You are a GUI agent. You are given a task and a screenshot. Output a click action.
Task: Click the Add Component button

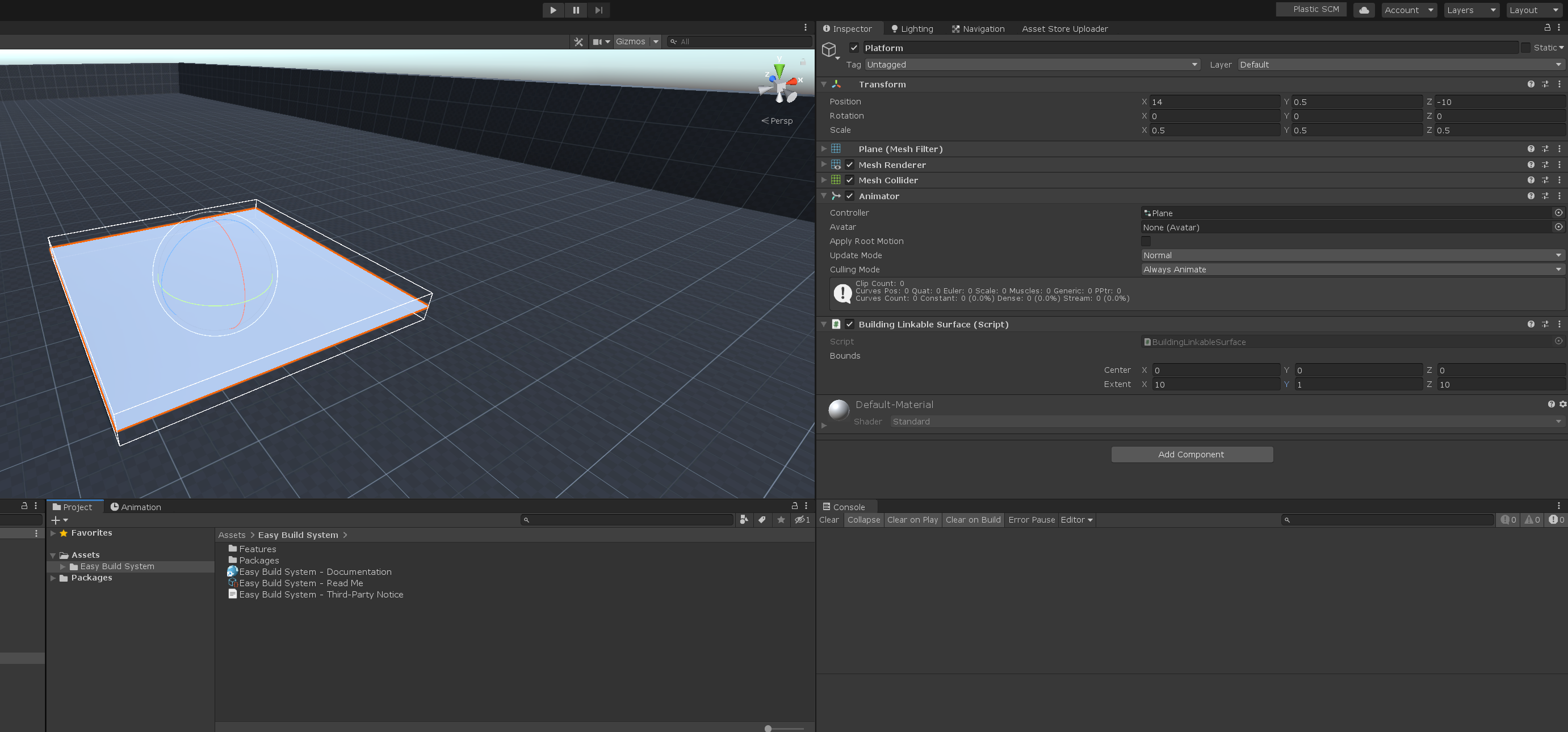1191,455
